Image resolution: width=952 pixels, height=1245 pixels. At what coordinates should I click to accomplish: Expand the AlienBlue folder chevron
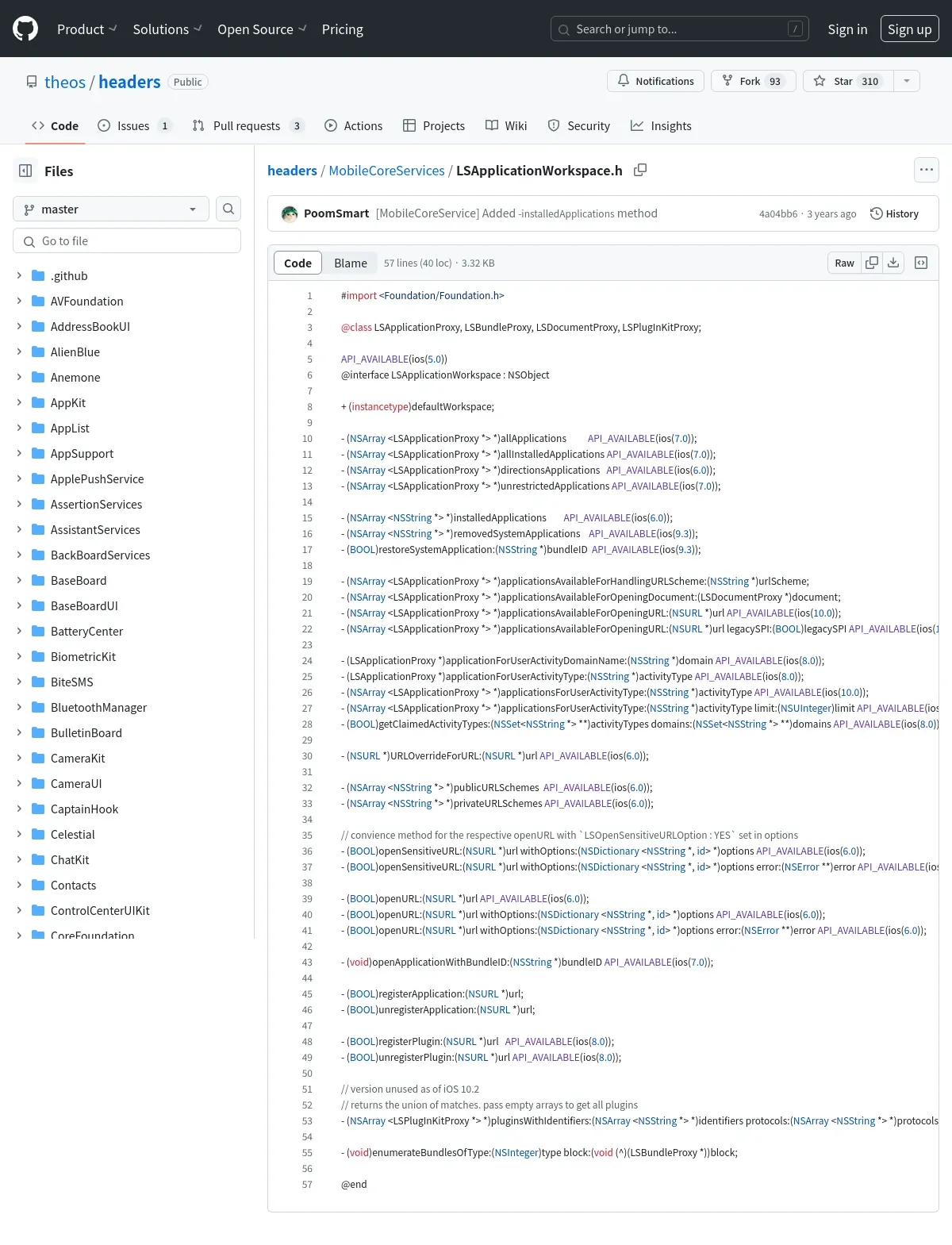pyautogui.click(x=19, y=352)
